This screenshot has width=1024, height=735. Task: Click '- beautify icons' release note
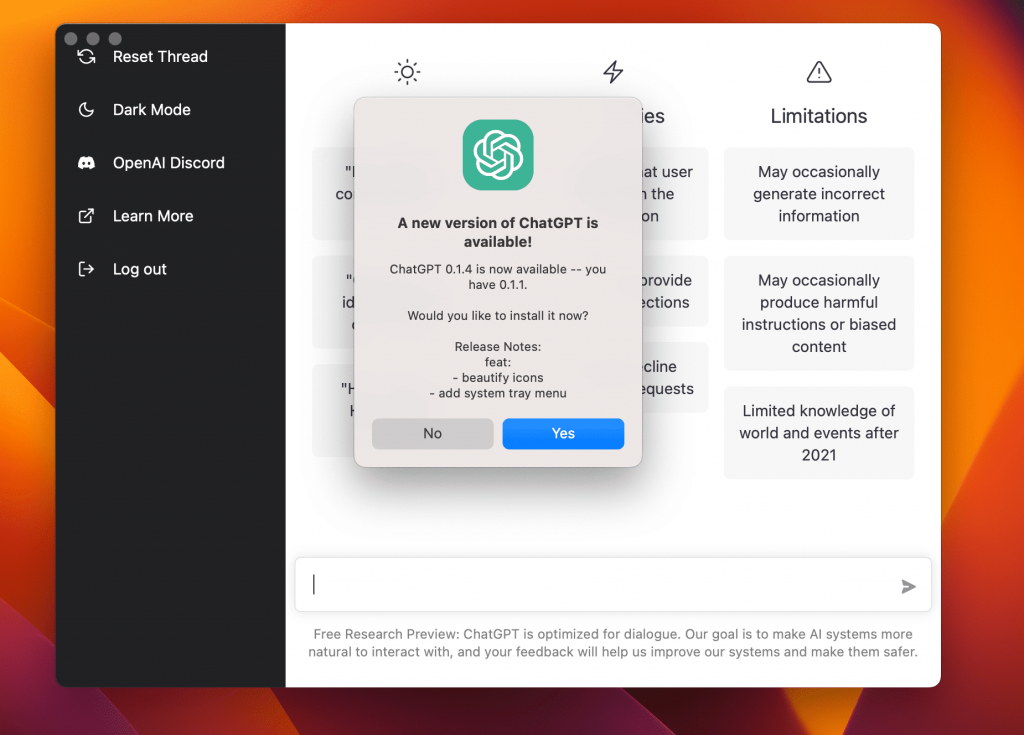point(498,378)
